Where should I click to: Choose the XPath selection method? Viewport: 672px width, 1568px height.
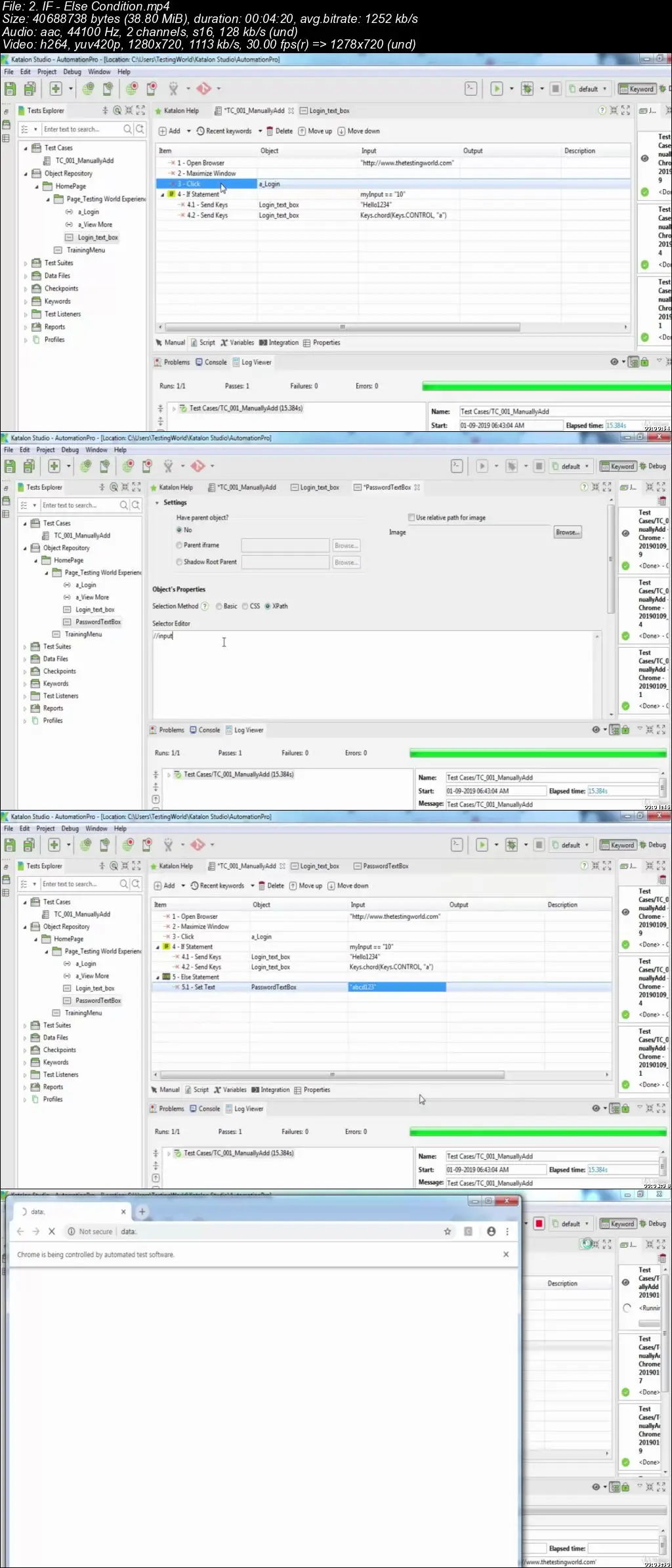point(268,606)
